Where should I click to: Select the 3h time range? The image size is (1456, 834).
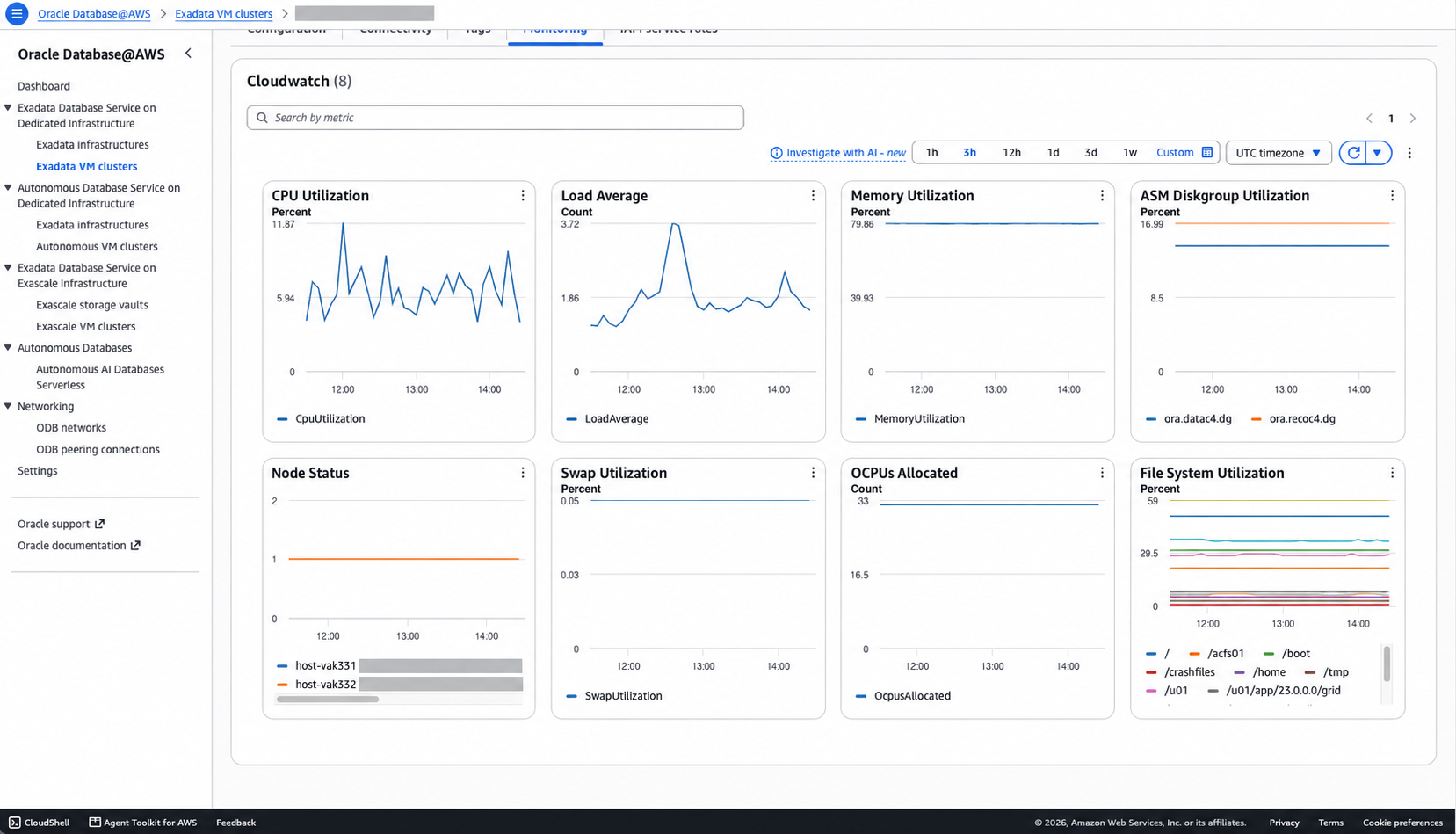(x=969, y=153)
